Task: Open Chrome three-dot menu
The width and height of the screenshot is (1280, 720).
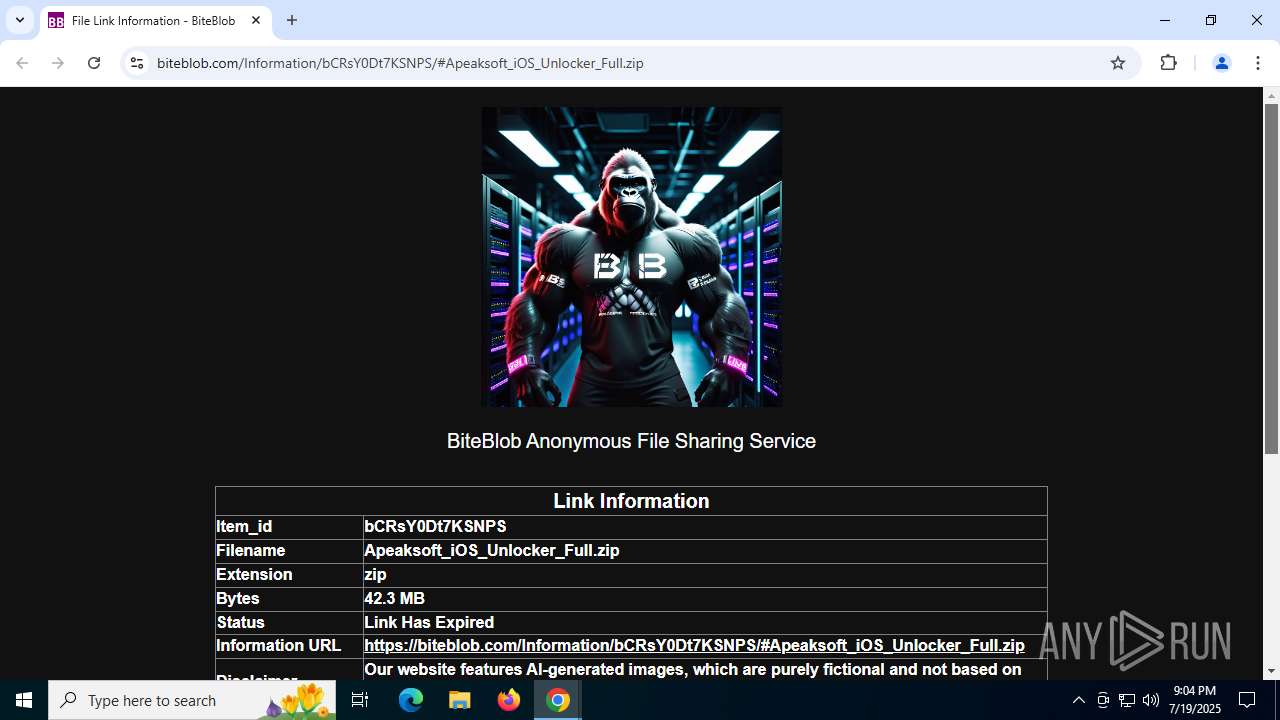Action: pyautogui.click(x=1257, y=63)
